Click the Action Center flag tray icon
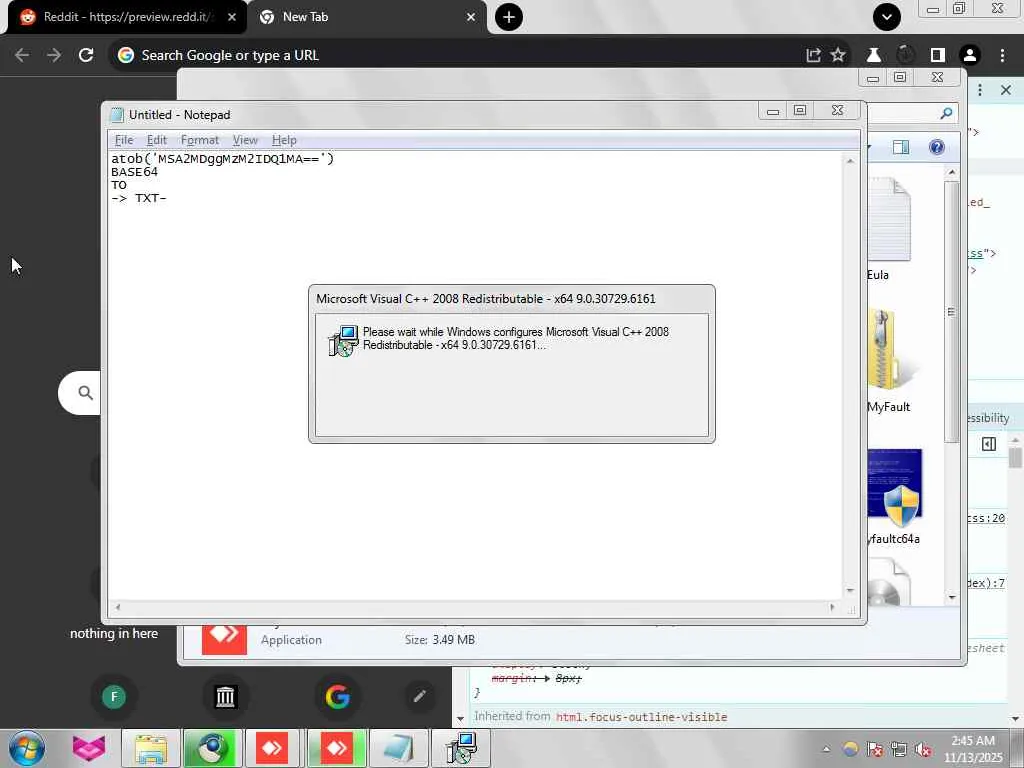This screenshot has height=768, width=1024. pos(875,749)
